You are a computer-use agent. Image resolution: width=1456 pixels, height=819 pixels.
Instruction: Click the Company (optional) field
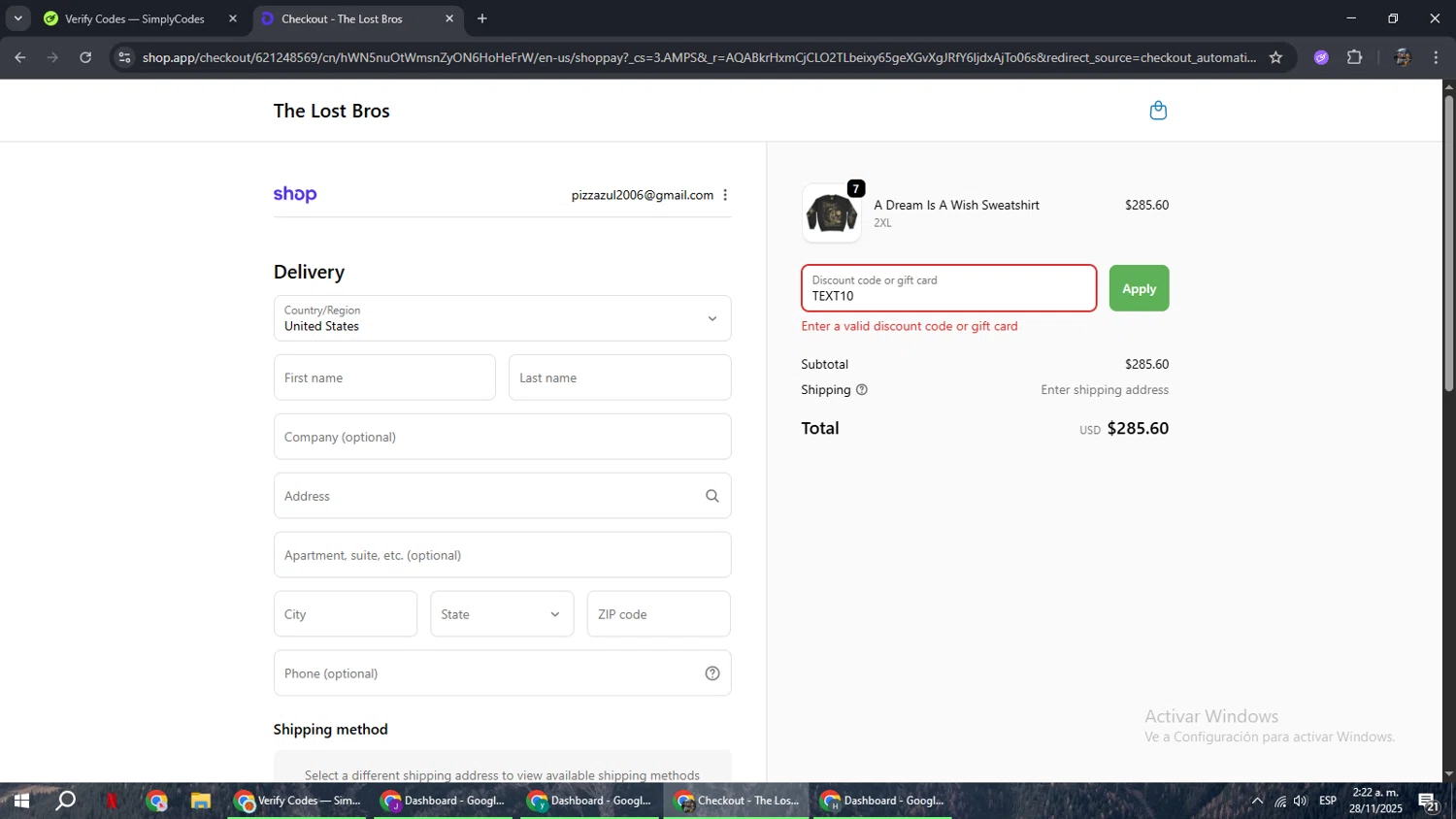[x=502, y=437]
